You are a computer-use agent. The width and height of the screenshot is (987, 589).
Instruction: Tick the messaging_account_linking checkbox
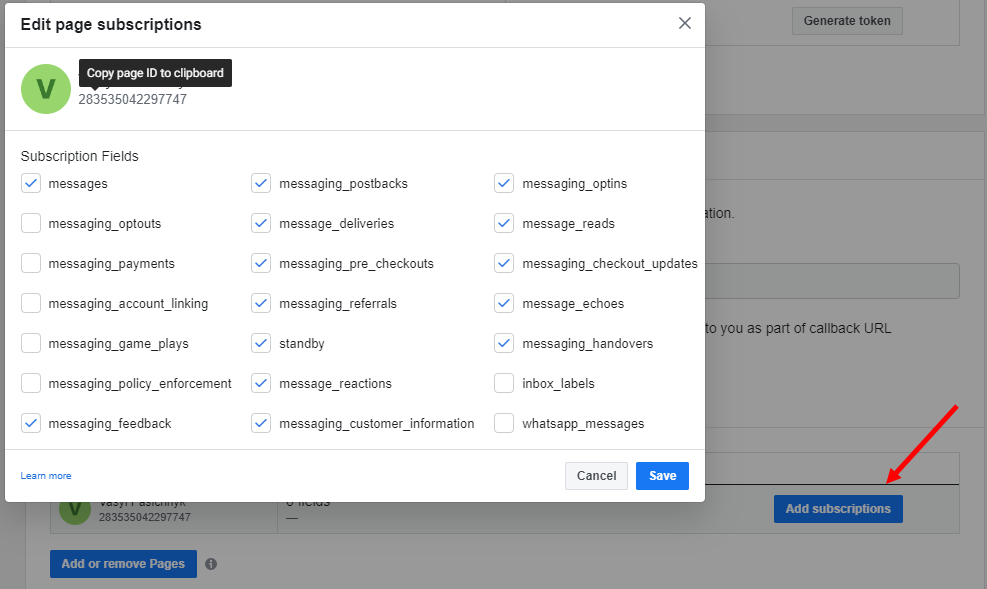pos(31,303)
